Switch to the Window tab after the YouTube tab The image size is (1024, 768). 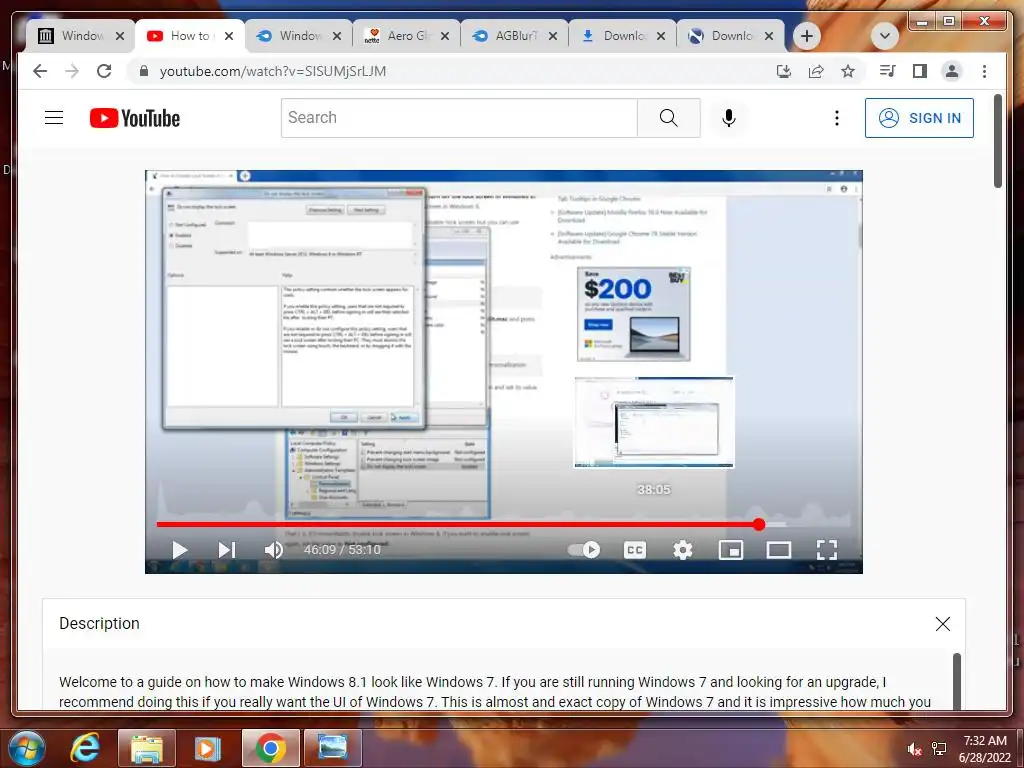298,36
